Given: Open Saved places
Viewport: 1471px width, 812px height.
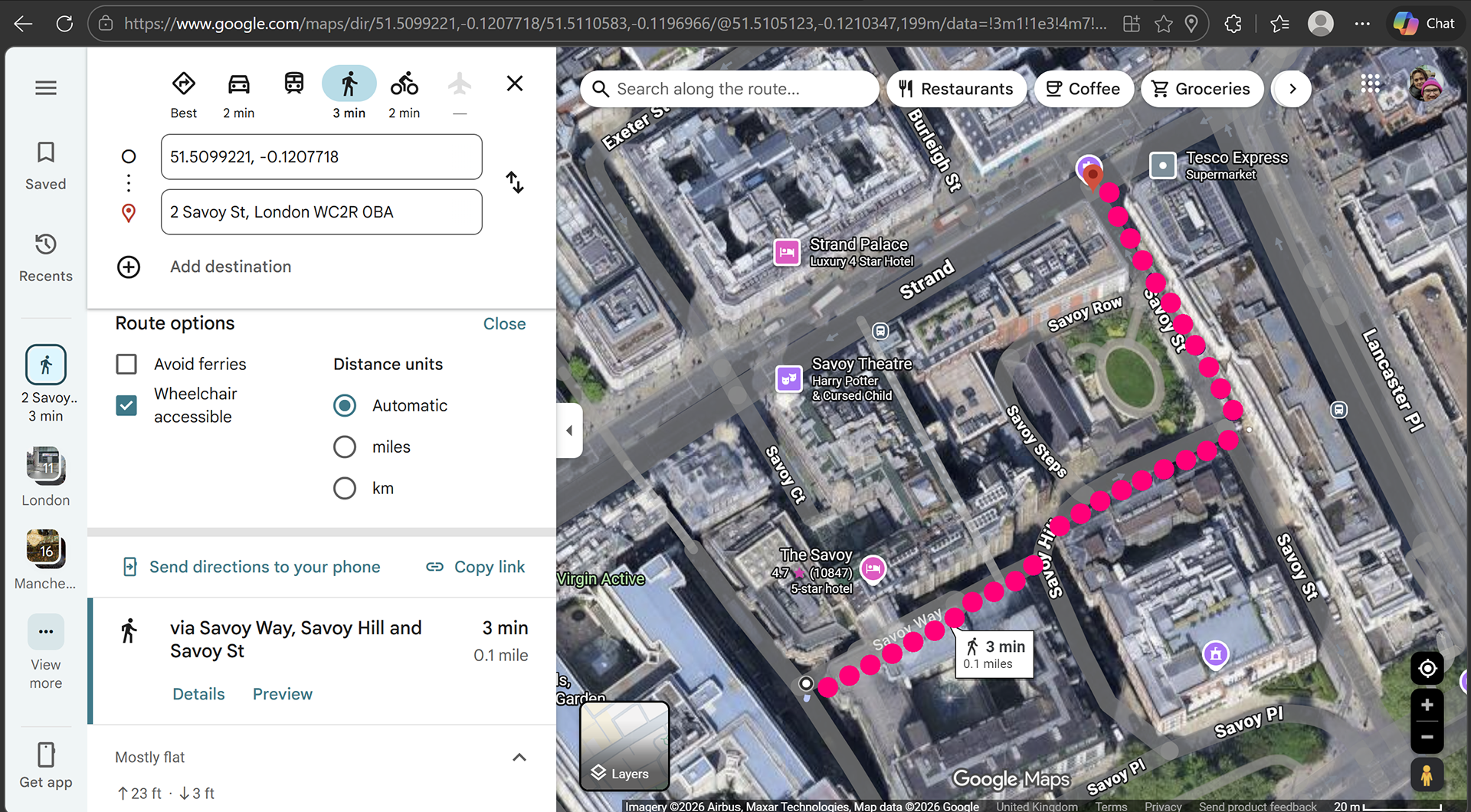Looking at the screenshot, I should pyautogui.click(x=46, y=165).
